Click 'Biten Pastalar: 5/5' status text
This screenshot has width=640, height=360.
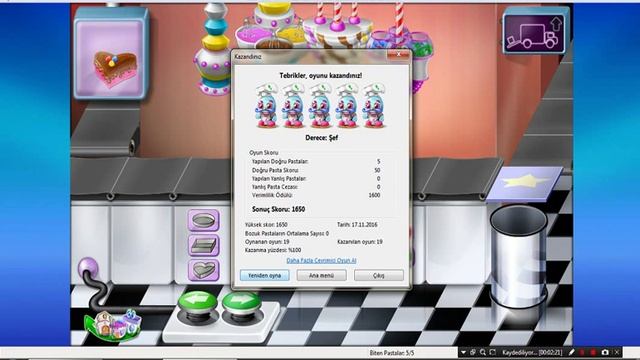click(x=391, y=353)
